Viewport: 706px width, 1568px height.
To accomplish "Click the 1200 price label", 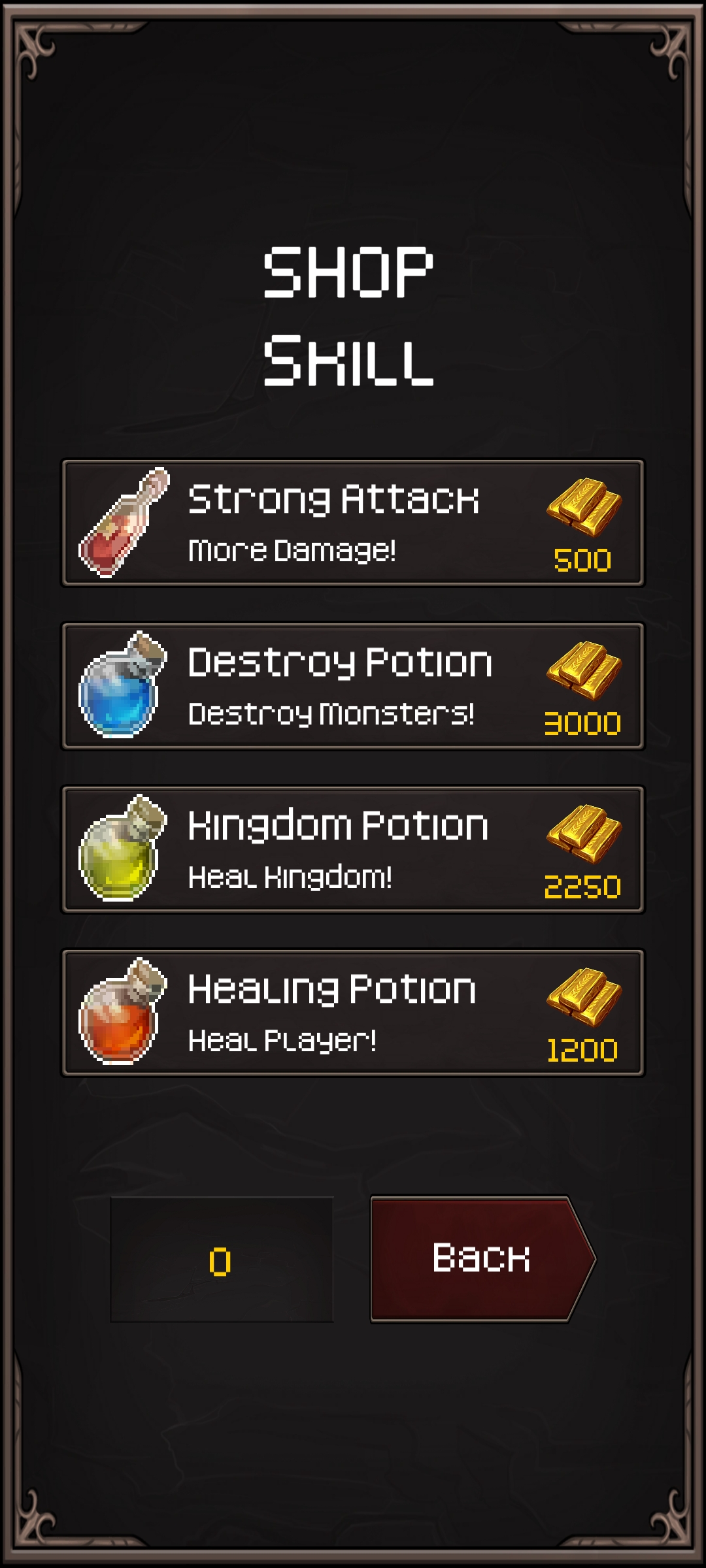I will point(582,1051).
